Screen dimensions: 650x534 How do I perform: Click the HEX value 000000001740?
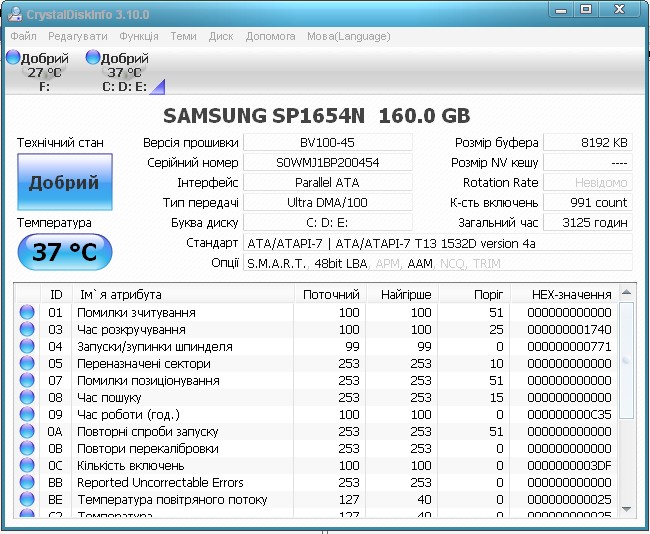(569, 329)
